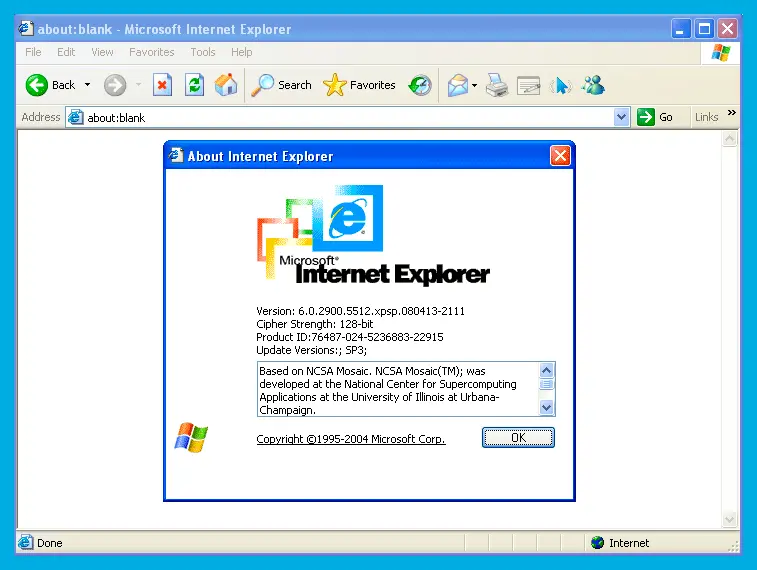Open the Forward history dropdown arrow

[x=139, y=85]
